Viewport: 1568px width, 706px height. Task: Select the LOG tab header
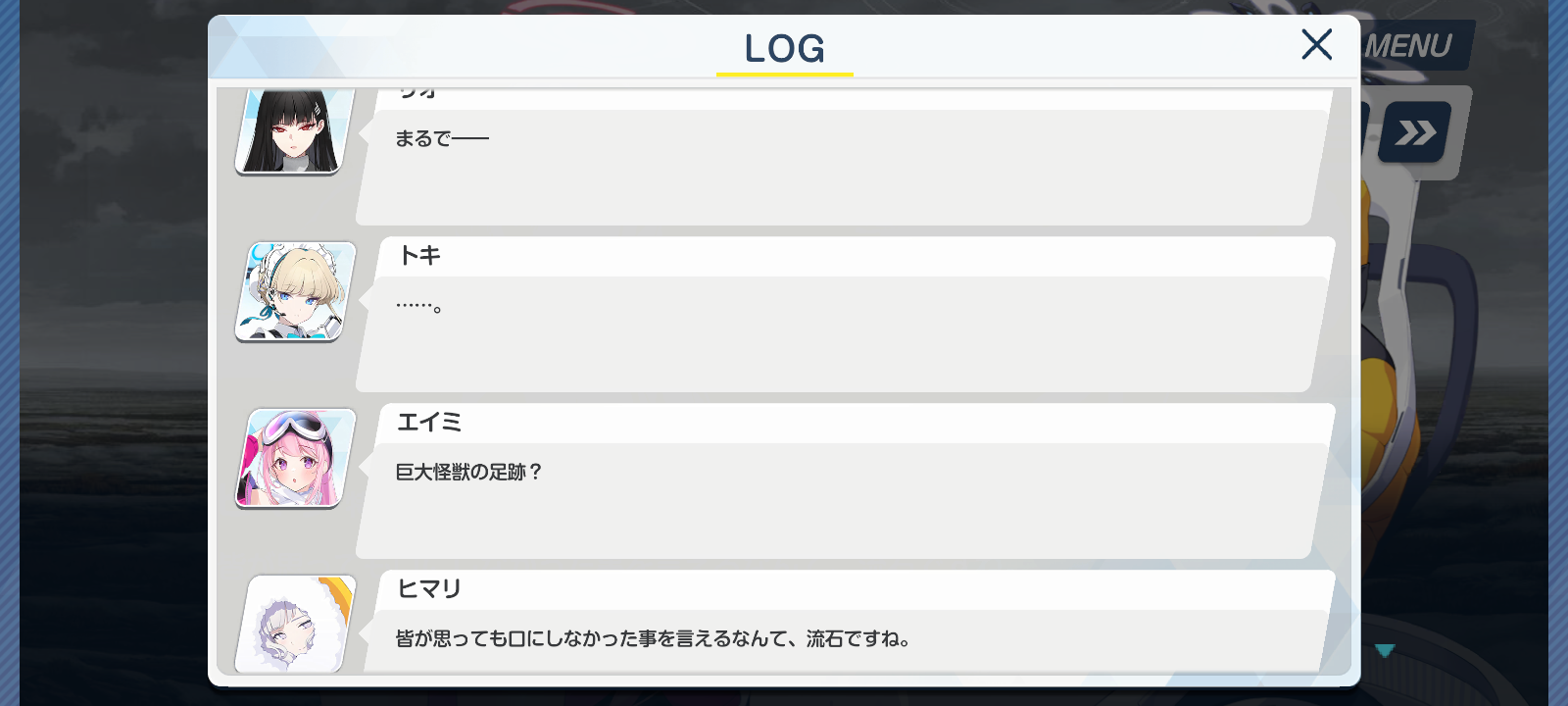tap(784, 48)
